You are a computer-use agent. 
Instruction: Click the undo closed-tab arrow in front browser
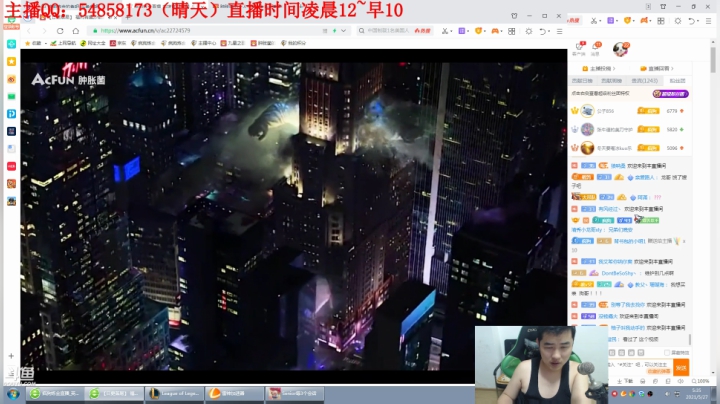[542, 31]
